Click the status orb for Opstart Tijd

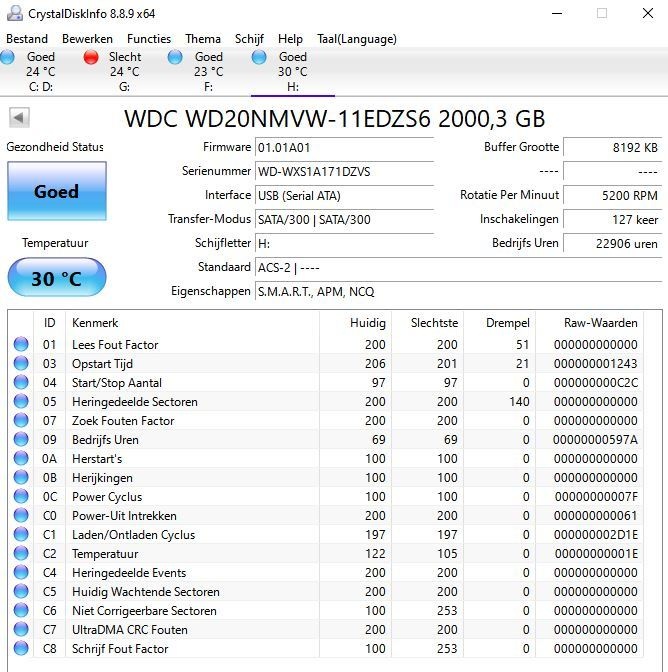pyautogui.click(x=21, y=363)
